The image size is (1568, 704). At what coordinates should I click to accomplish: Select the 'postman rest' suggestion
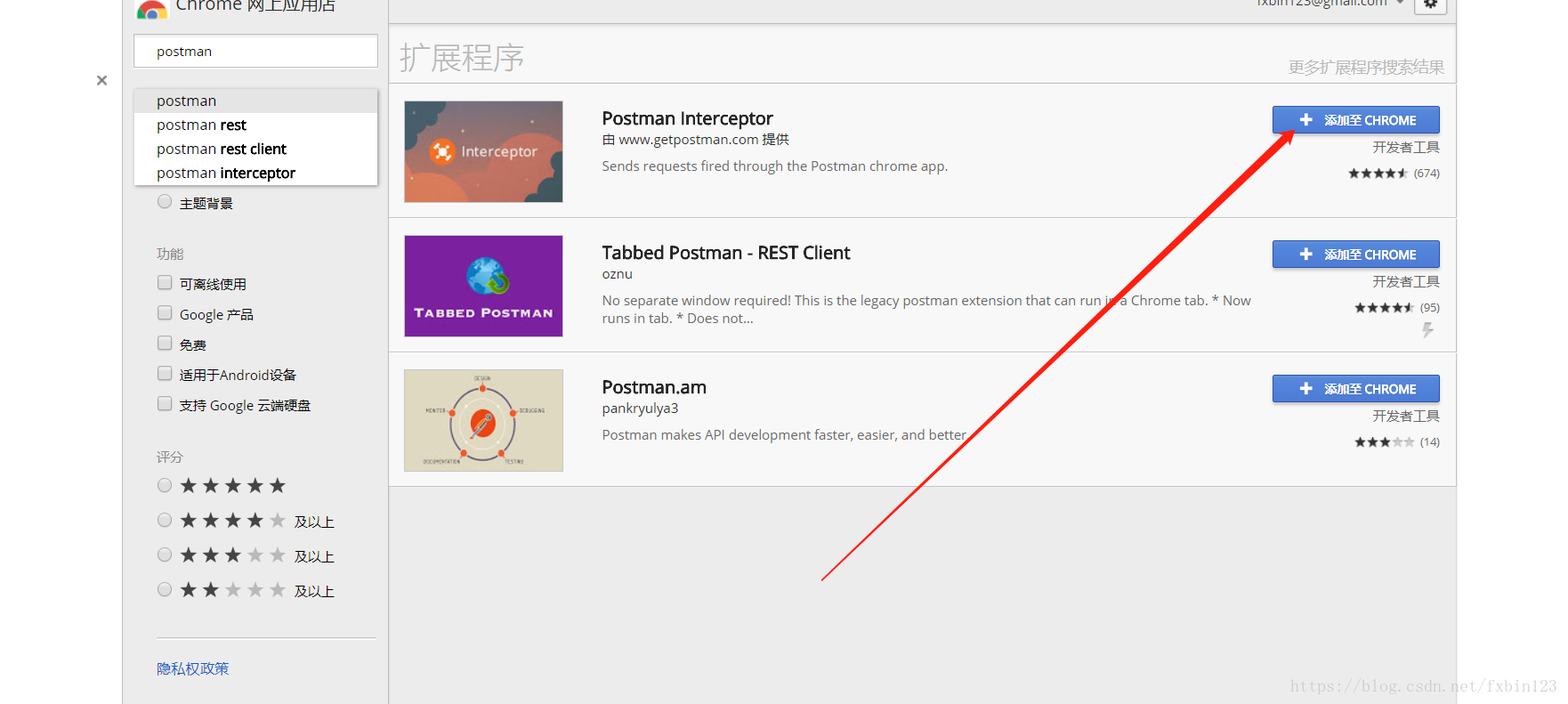[256, 125]
